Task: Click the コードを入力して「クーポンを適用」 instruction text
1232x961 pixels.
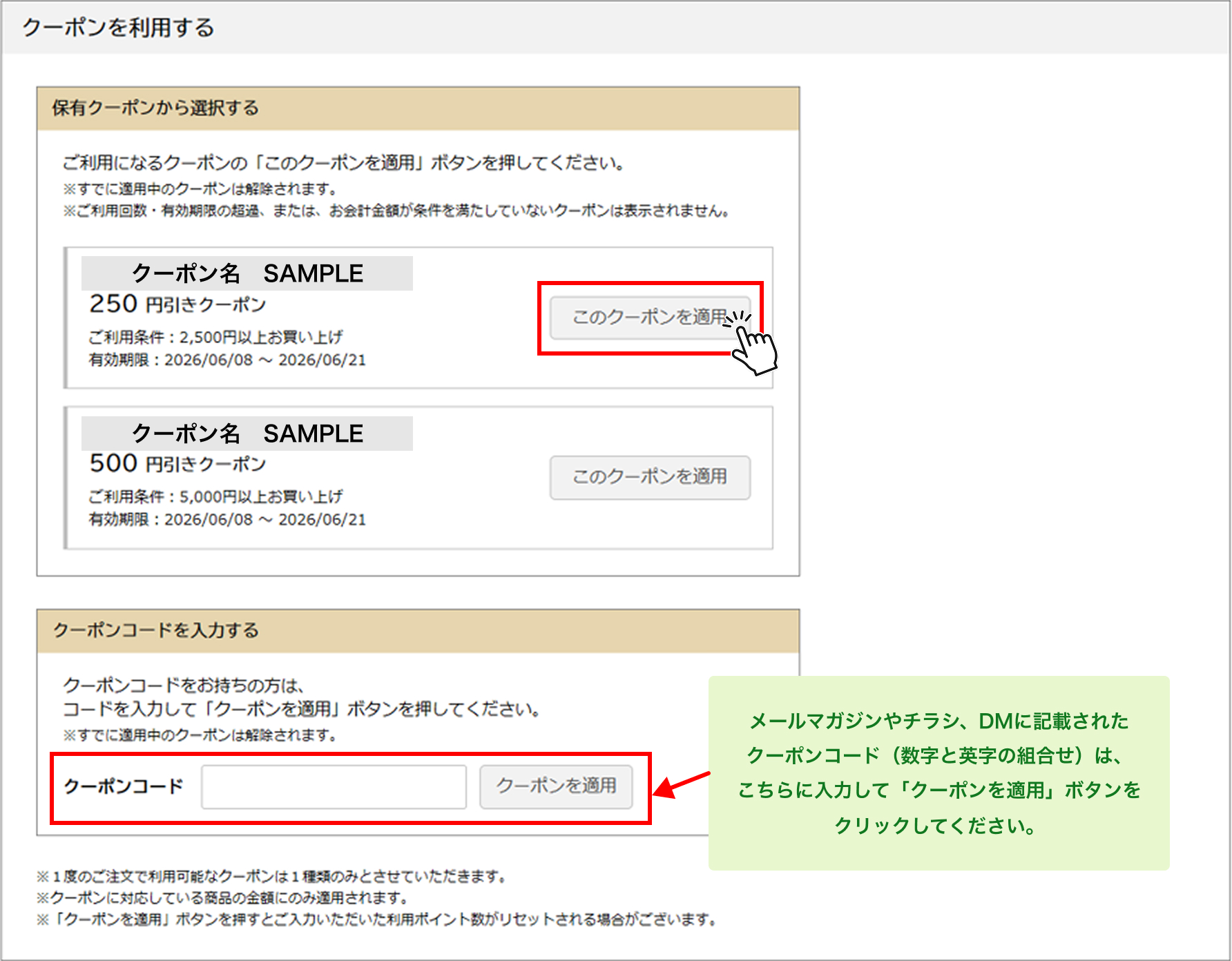Action: tap(302, 709)
